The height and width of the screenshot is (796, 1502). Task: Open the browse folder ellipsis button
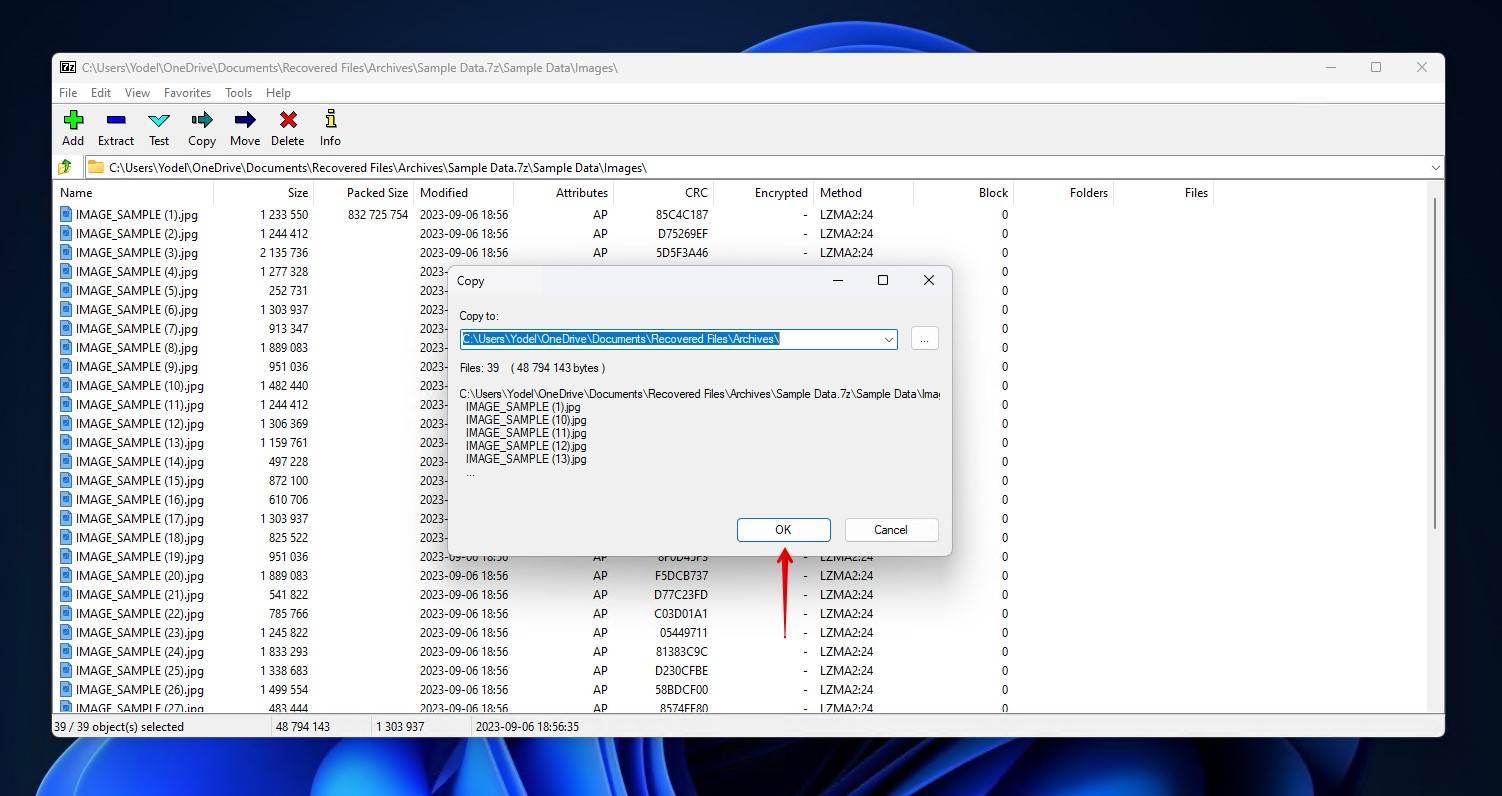924,339
